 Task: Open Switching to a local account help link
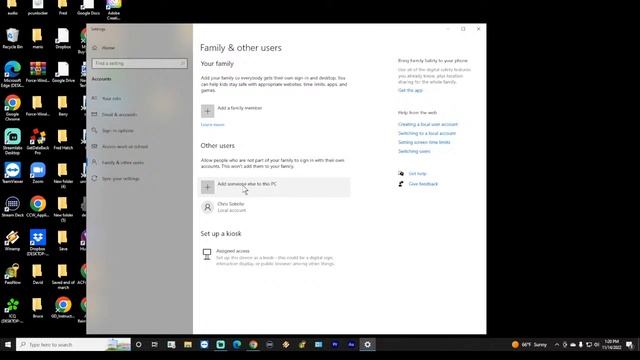pos(427,133)
